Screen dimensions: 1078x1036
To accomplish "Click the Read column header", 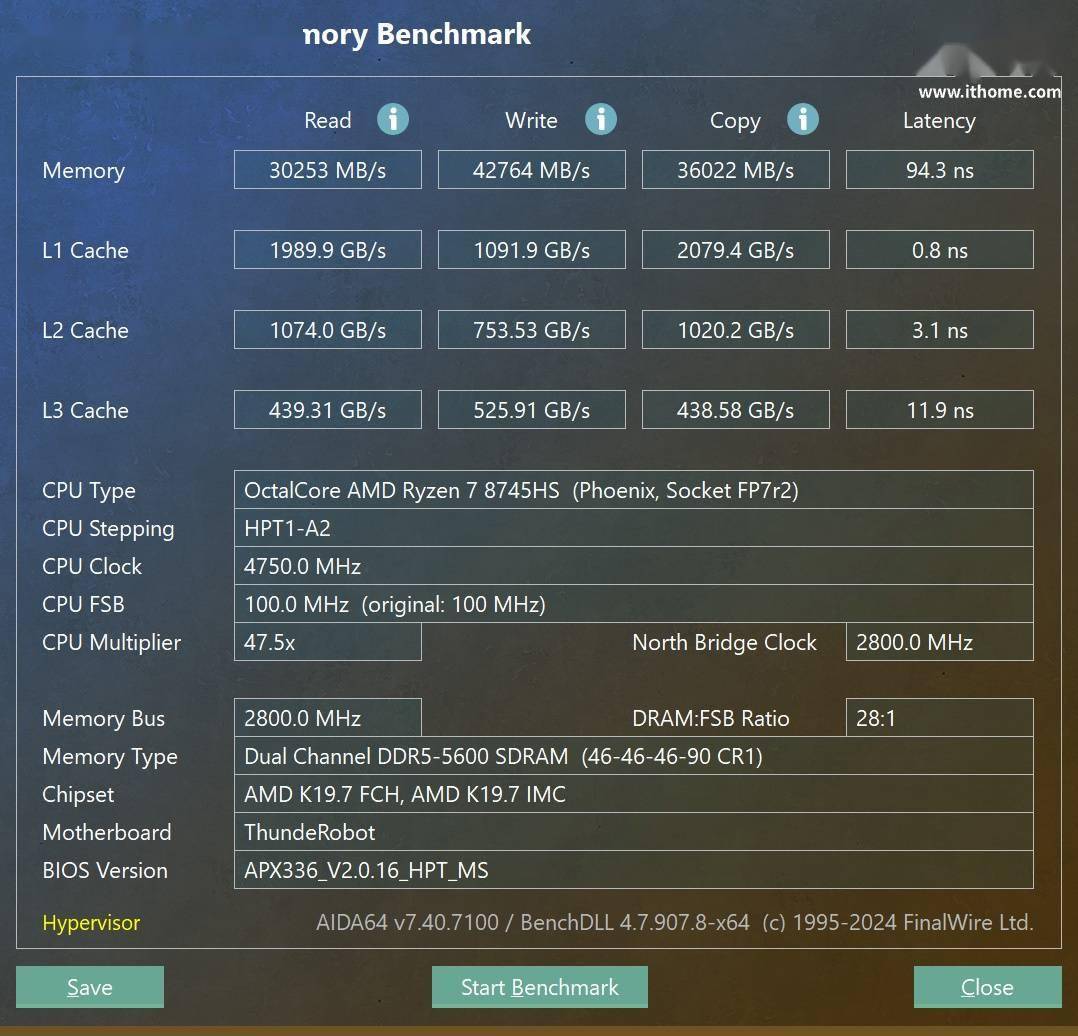I will [328, 120].
